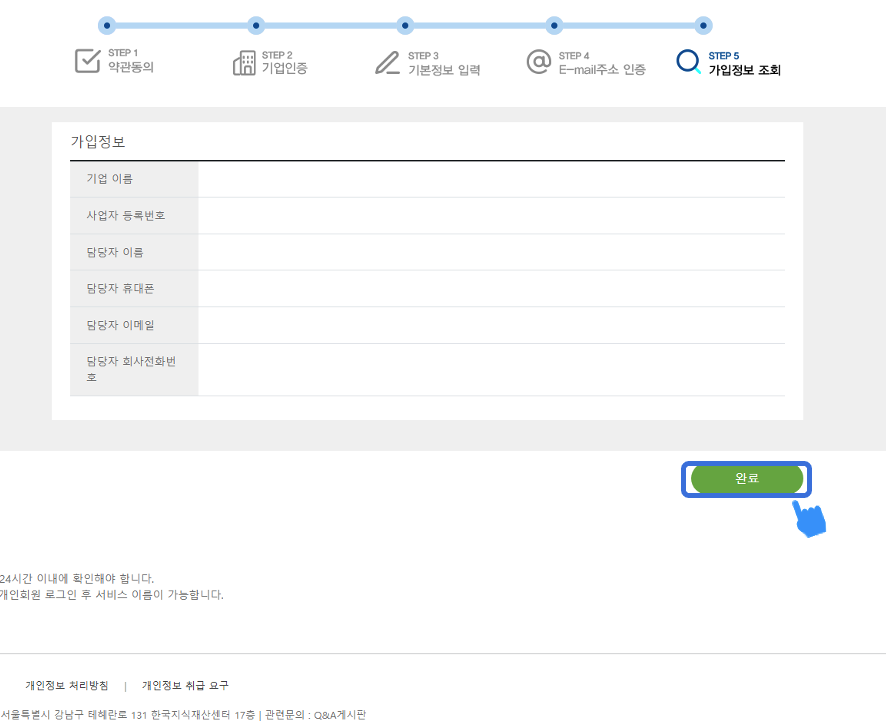886x722 pixels.
Task: Click the 담당자 이메일 value cell
Action: (491, 325)
